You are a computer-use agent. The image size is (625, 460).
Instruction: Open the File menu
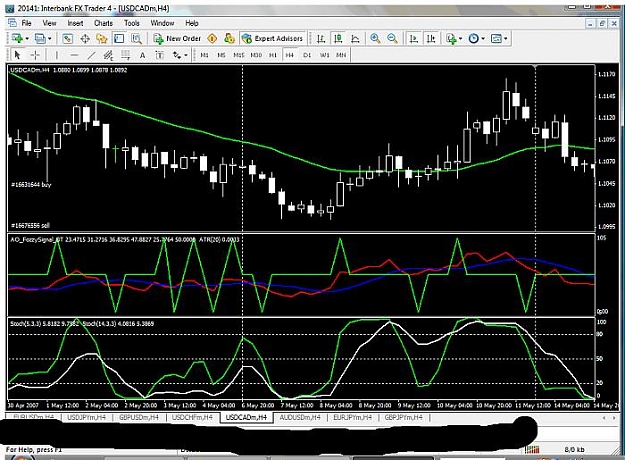pos(26,23)
